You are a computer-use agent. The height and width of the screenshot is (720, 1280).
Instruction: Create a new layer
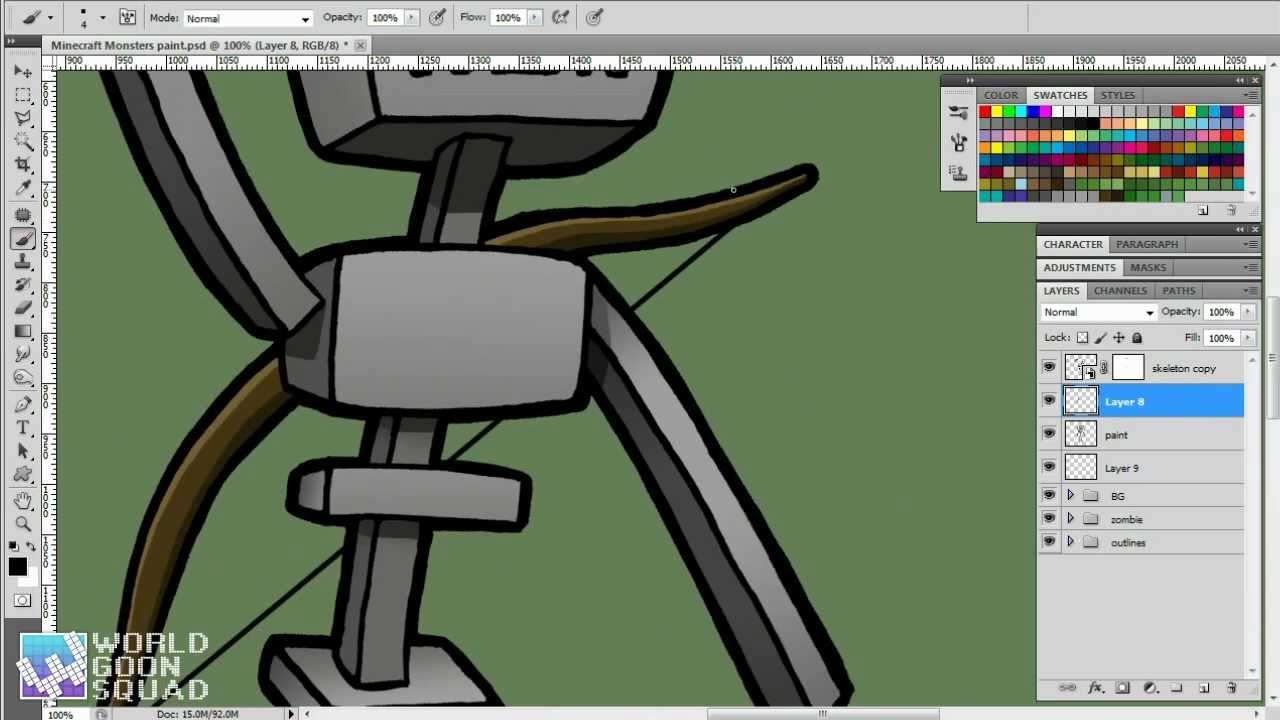[x=1204, y=688]
